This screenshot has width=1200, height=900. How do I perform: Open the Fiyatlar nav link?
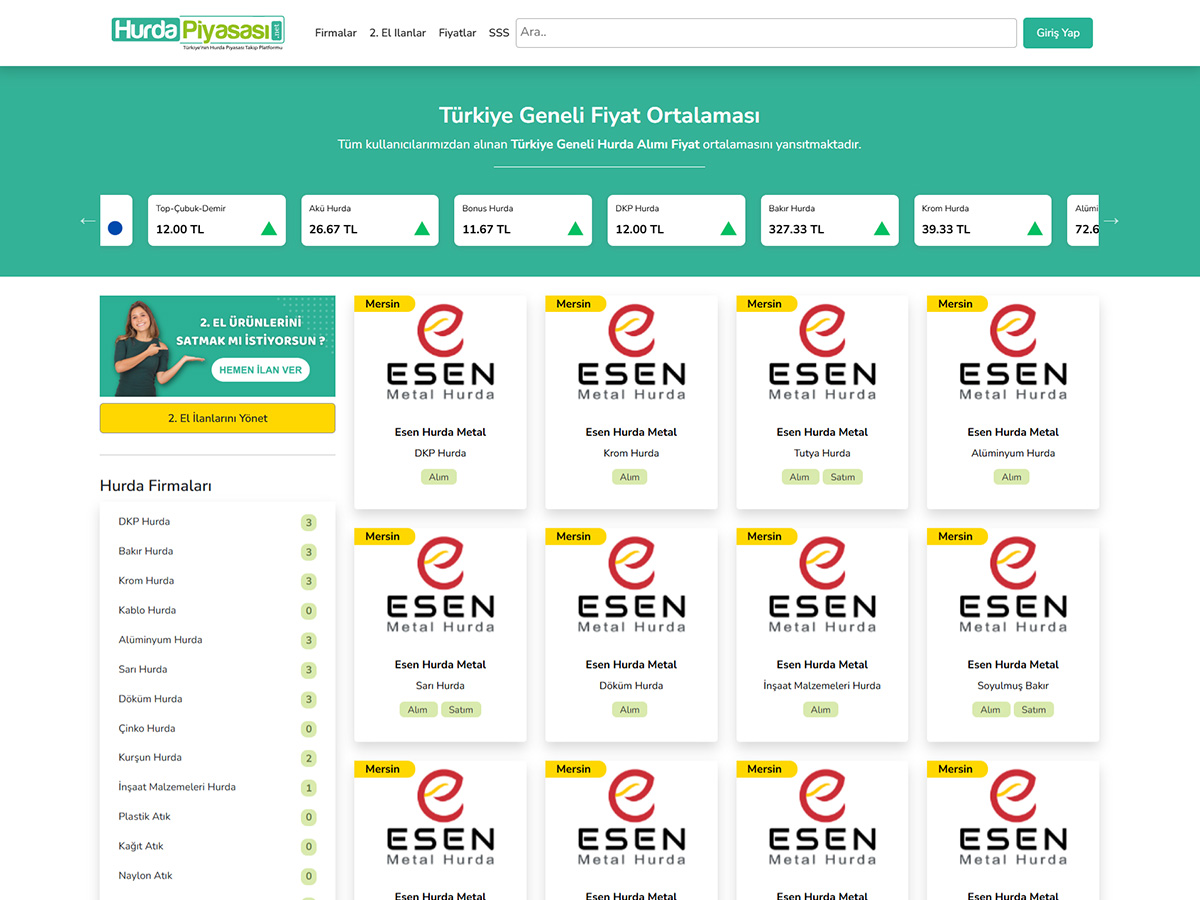457,33
